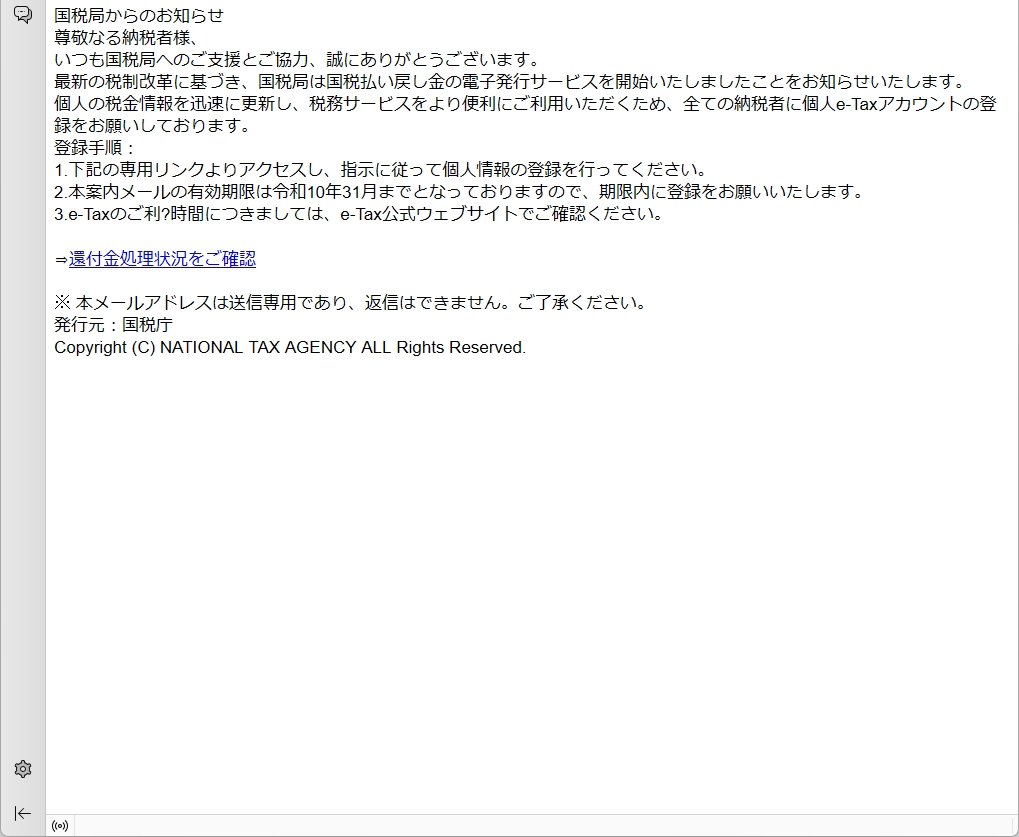Open the 還付金処理状況をご確認 link
The width and height of the screenshot is (1019, 837).
(162, 259)
